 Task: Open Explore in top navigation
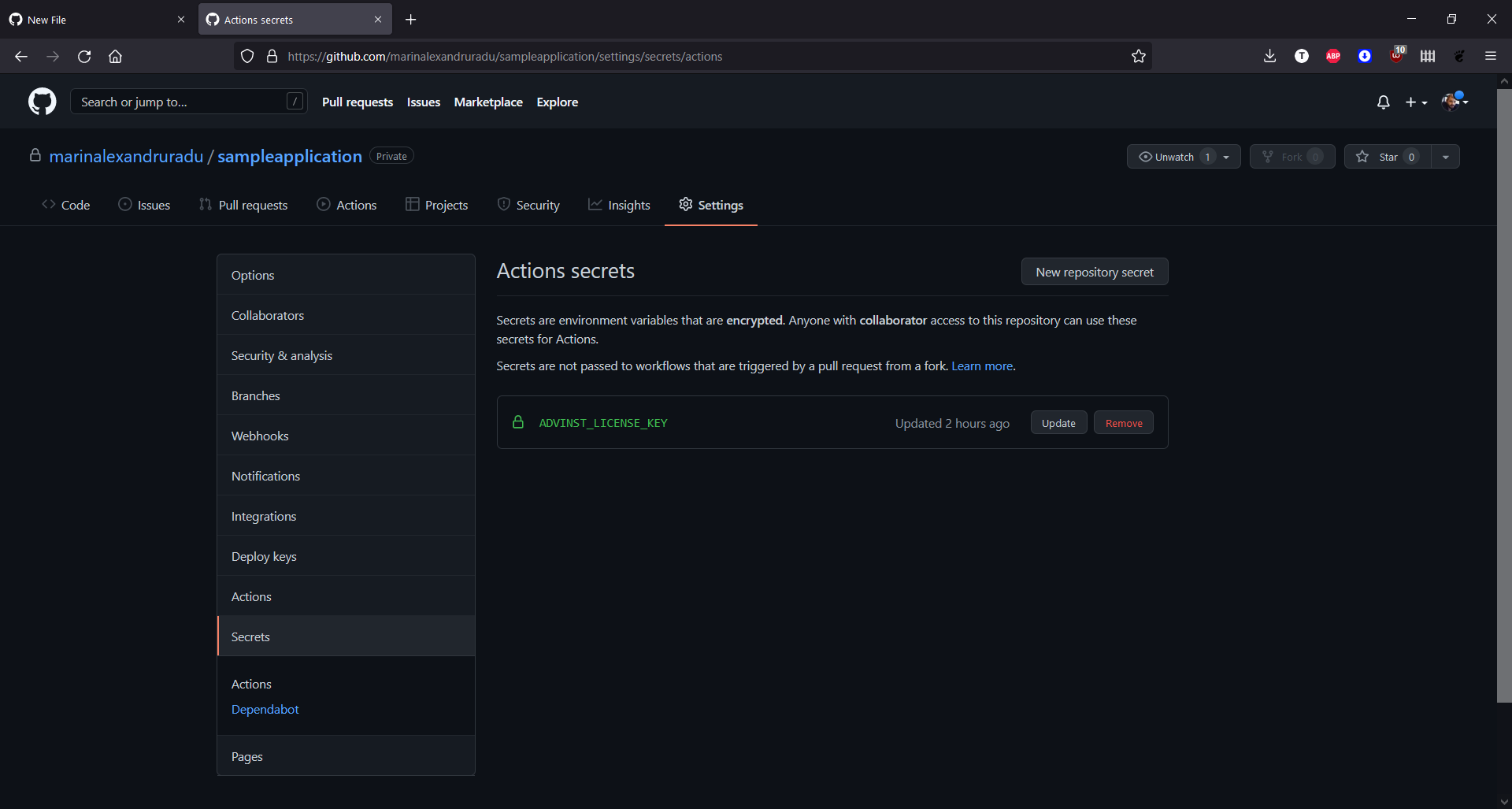pyautogui.click(x=558, y=102)
